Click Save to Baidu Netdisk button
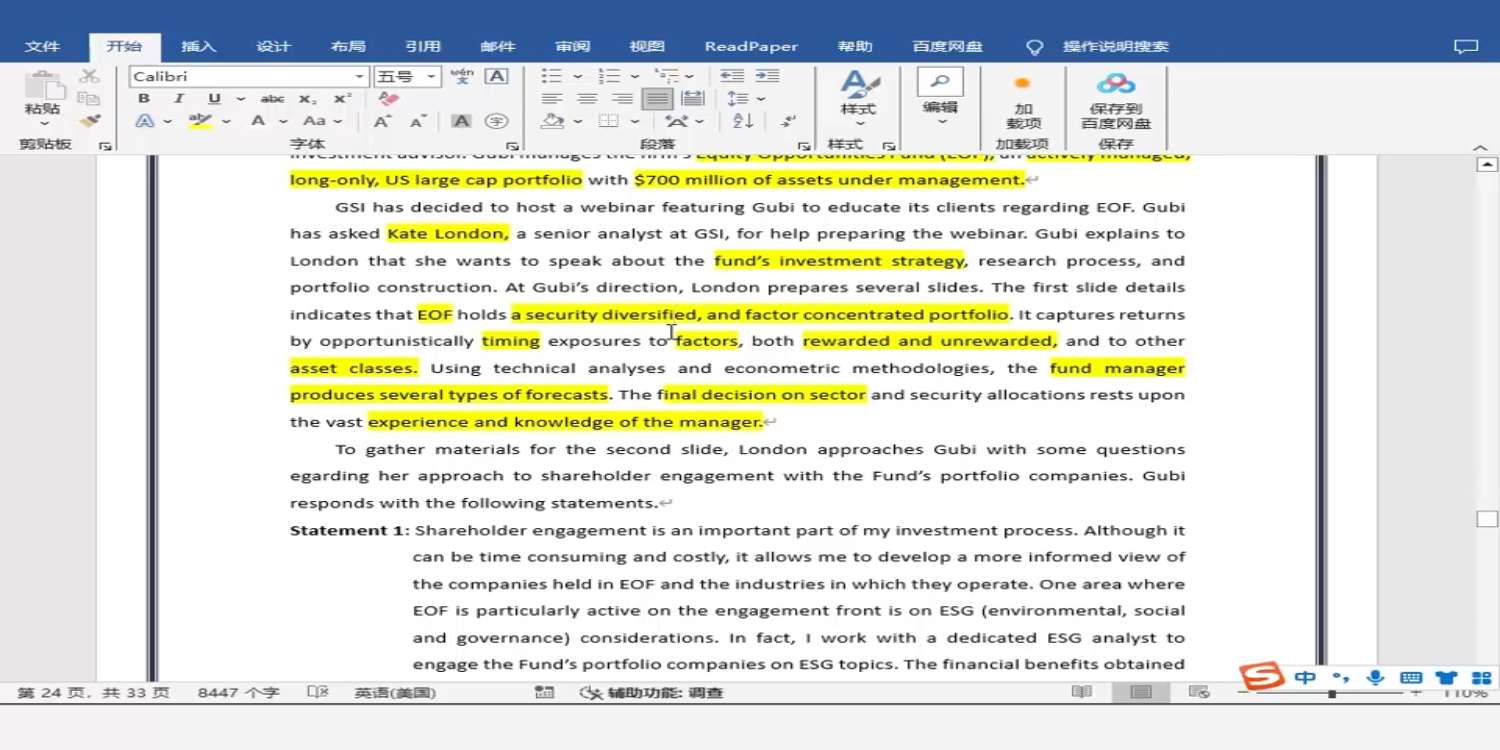This screenshot has width=1500, height=750. [x=1116, y=101]
